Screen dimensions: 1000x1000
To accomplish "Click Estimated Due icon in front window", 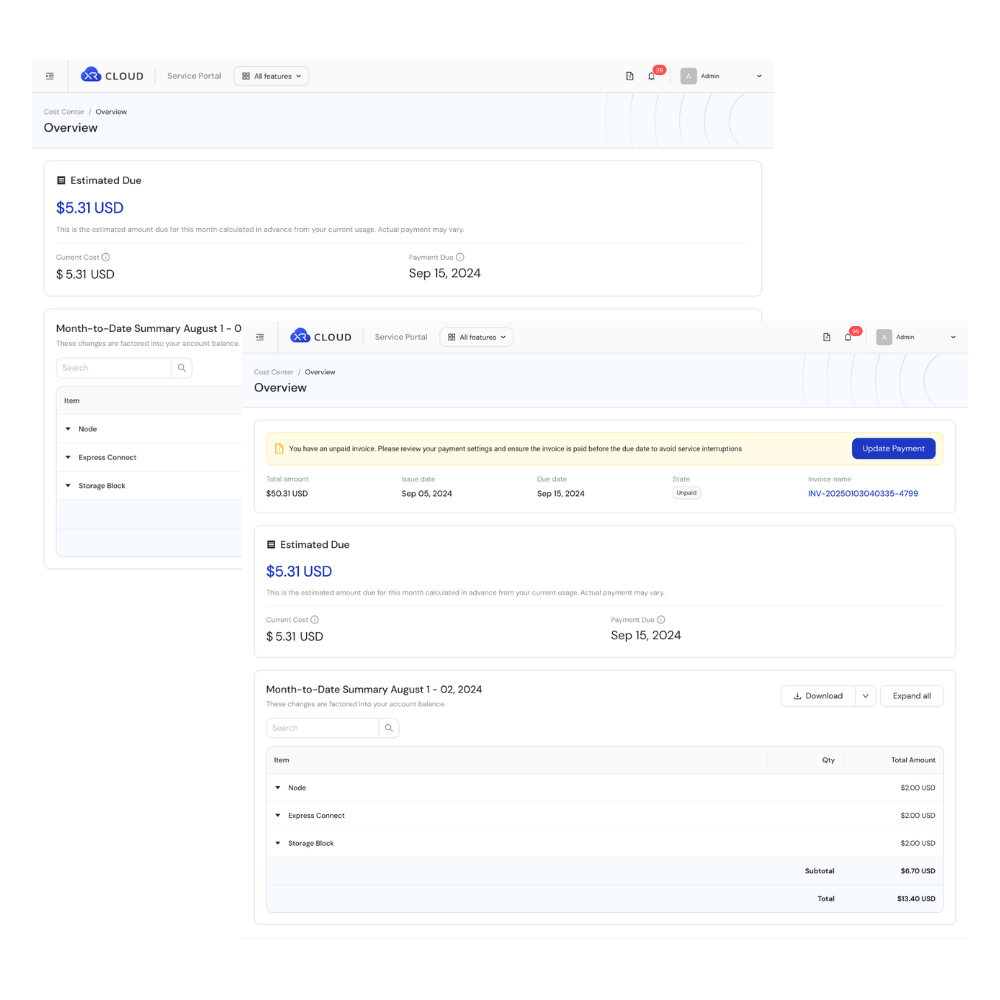I will point(271,545).
